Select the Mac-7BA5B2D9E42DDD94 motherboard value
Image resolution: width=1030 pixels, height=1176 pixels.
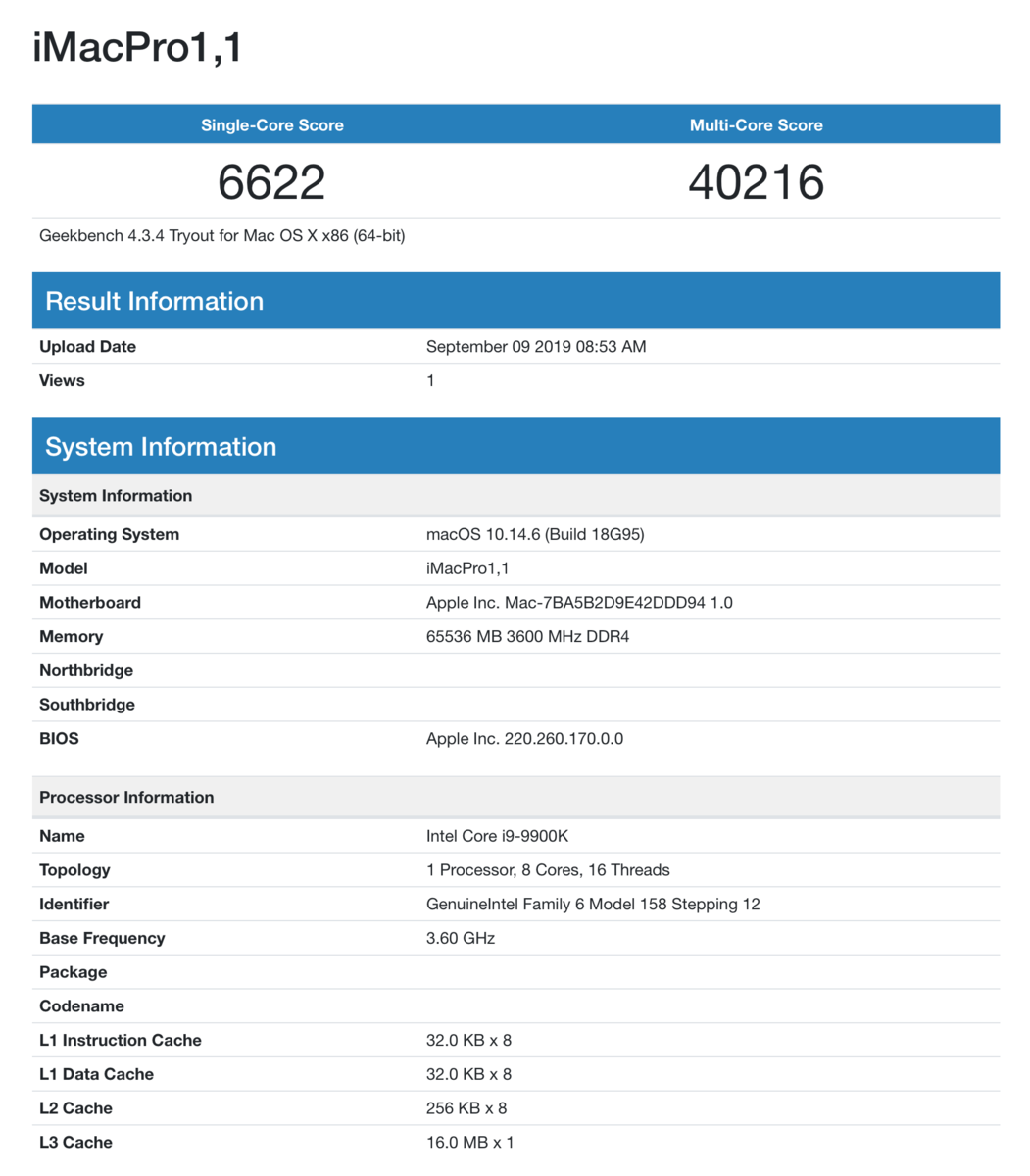(x=579, y=603)
